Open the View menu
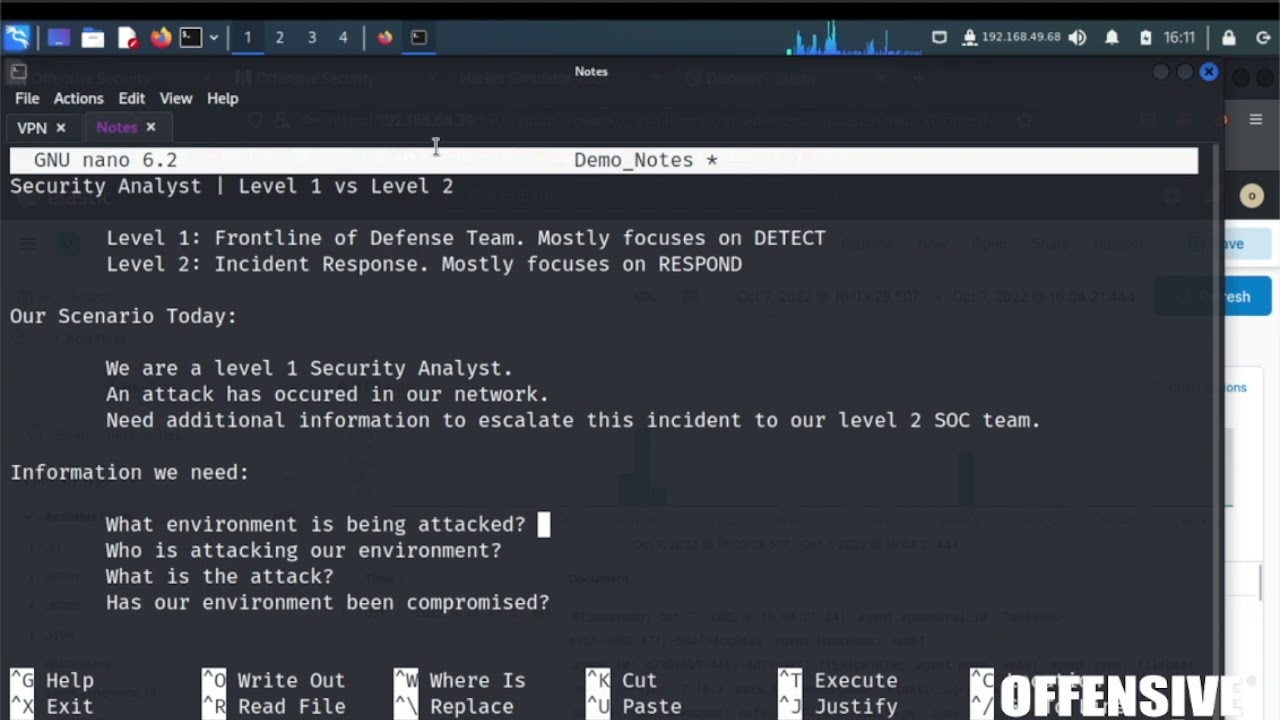Screen dimensions: 1280x720 point(175,98)
